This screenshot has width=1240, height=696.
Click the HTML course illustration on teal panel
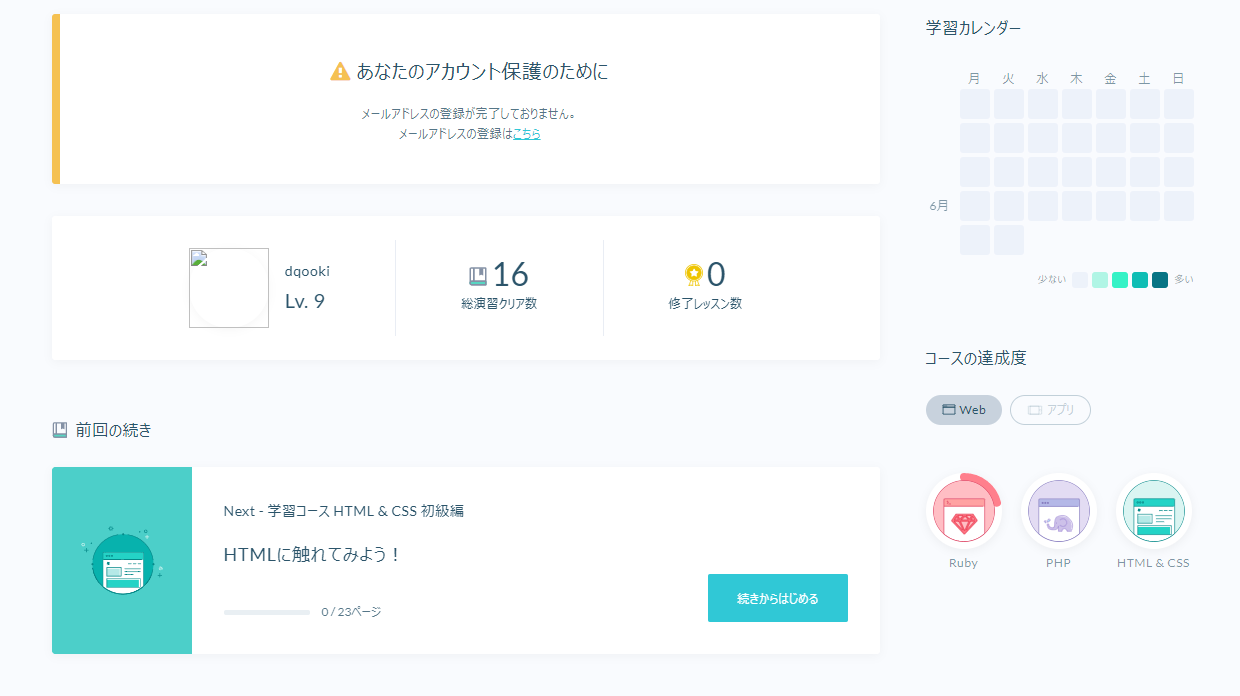(122, 560)
